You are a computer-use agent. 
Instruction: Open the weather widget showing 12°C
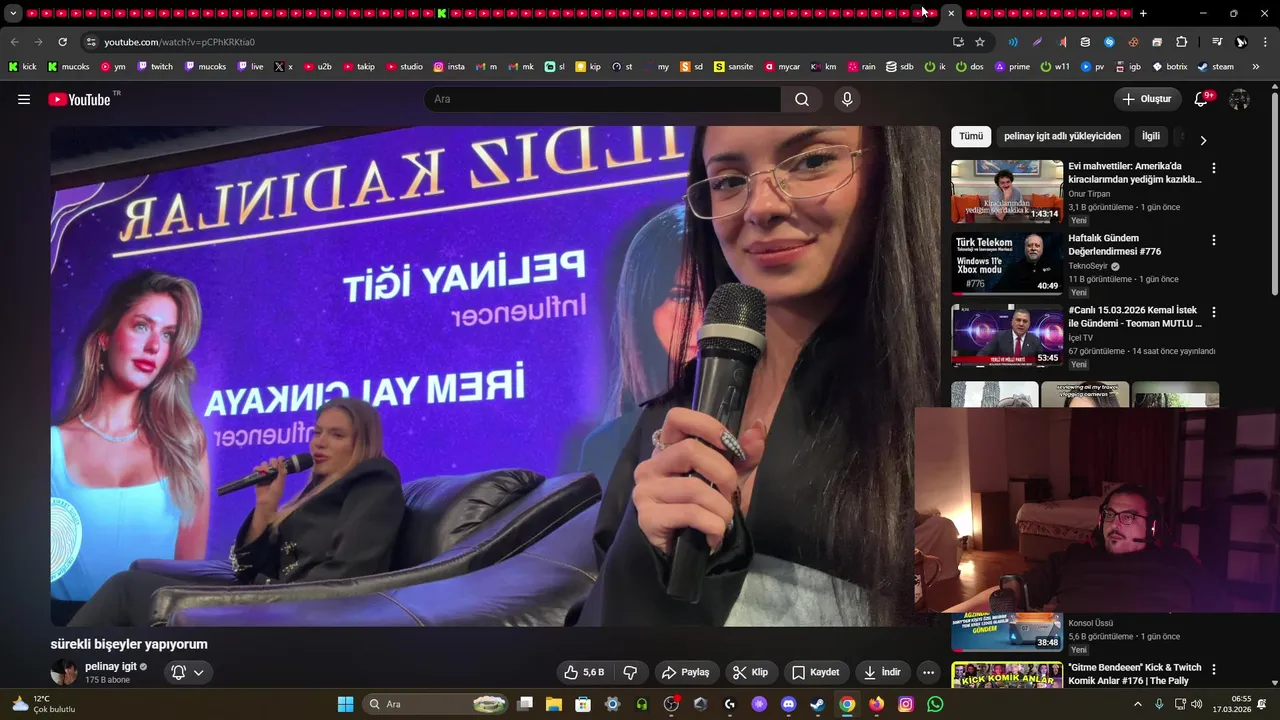pyautogui.click(x=42, y=704)
